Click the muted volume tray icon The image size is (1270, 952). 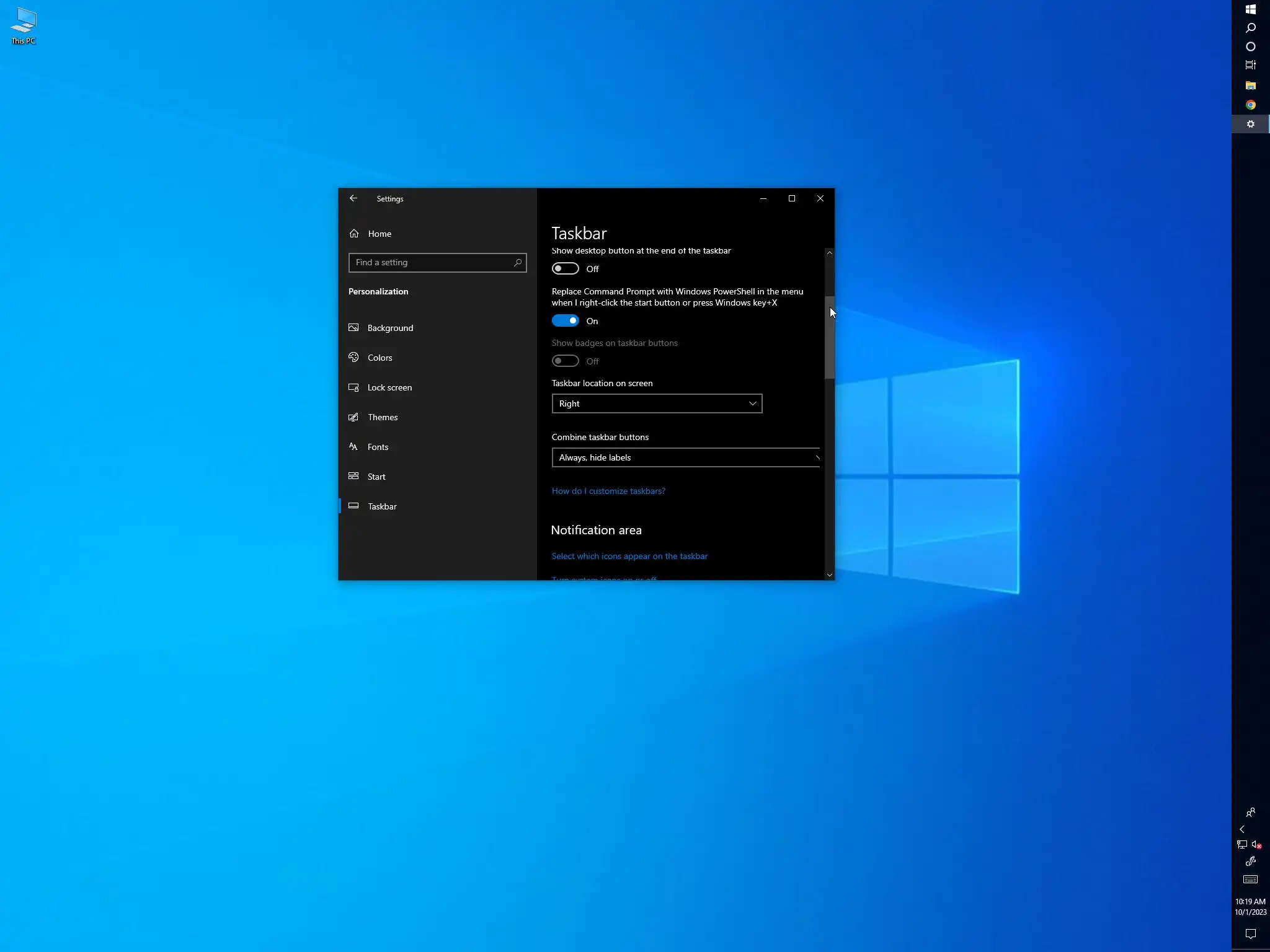tap(1256, 845)
